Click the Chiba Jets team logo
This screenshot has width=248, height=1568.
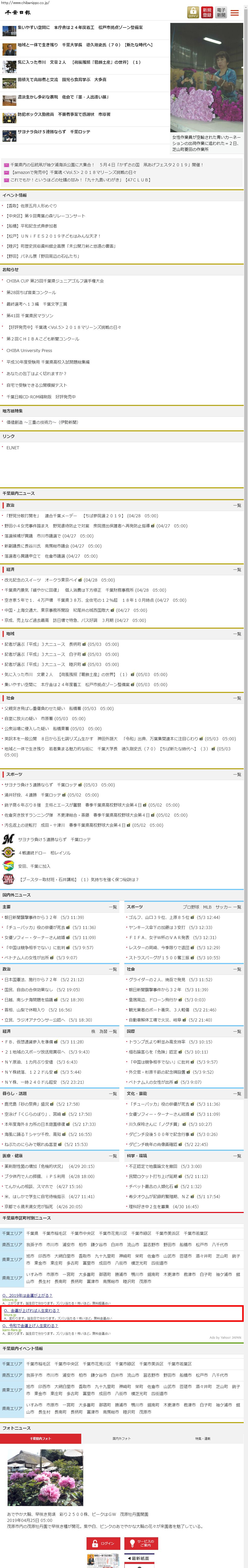[9, 879]
